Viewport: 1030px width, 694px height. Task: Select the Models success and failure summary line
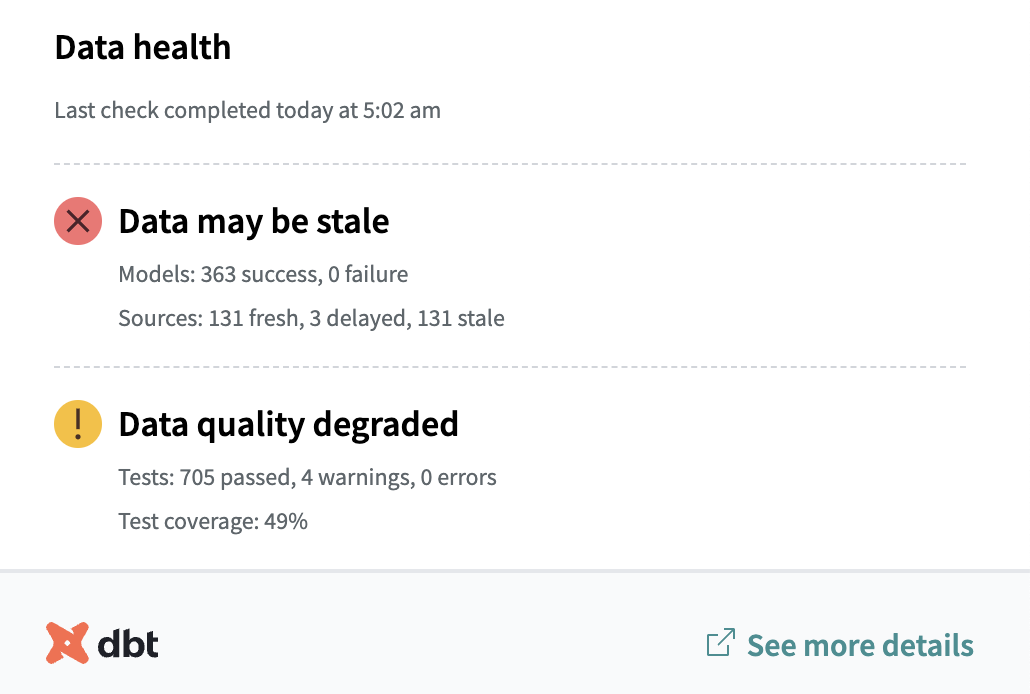click(263, 274)
